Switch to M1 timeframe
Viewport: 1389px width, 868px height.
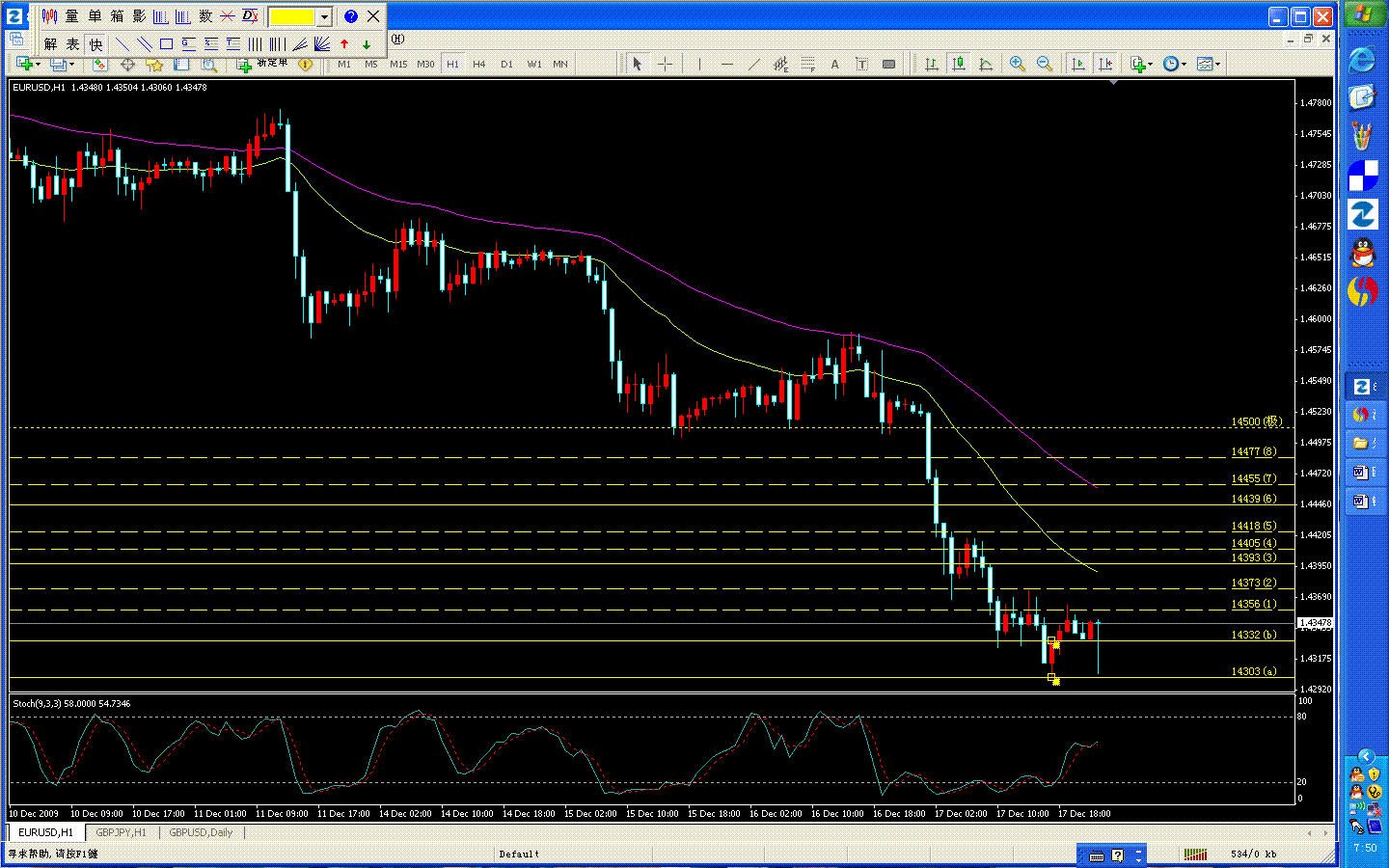click(344, 65)
